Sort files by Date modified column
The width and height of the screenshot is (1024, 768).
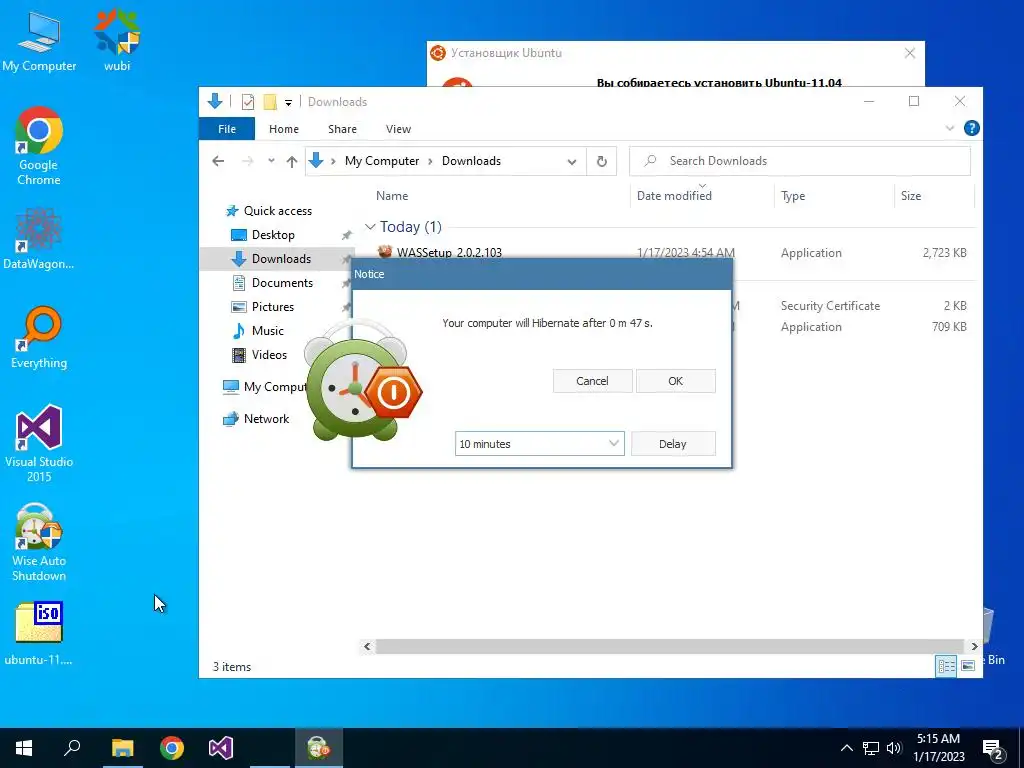tap(674, 195)
